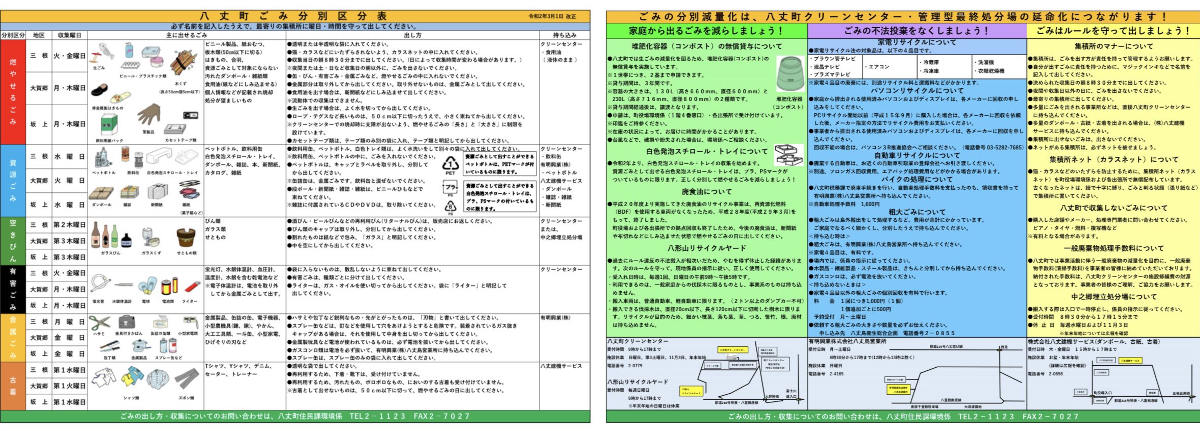Click the 第2木曜日 collection day cell

pyautogui.click(x=68, y=226)
